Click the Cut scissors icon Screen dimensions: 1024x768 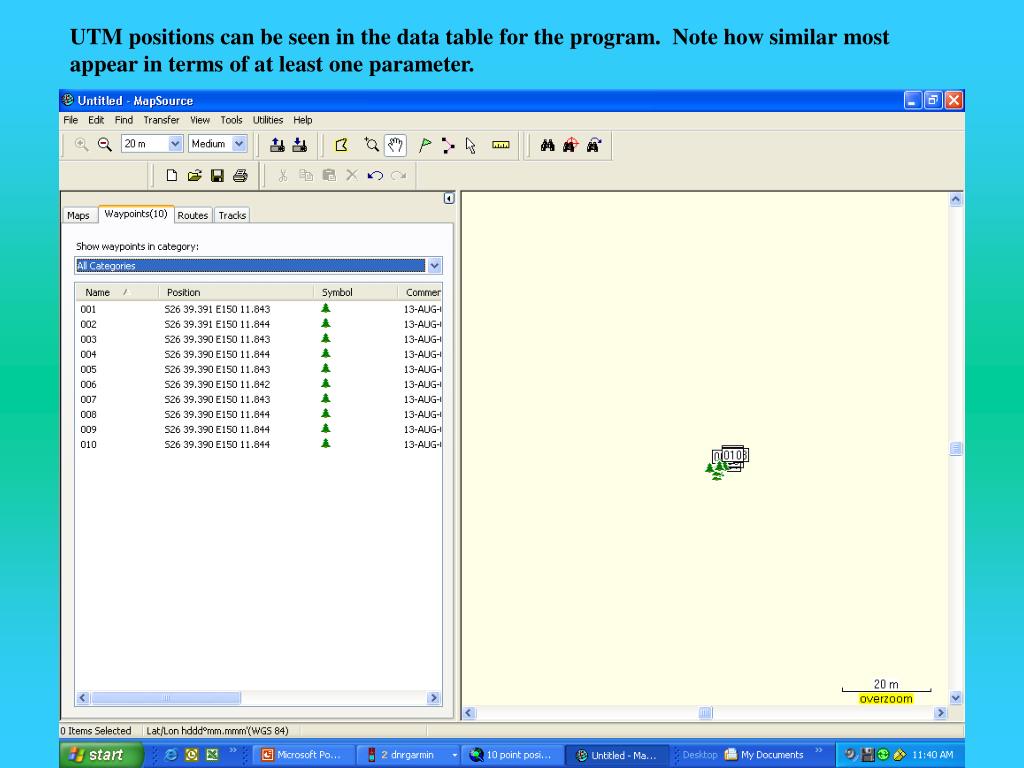tap(283, 175)
